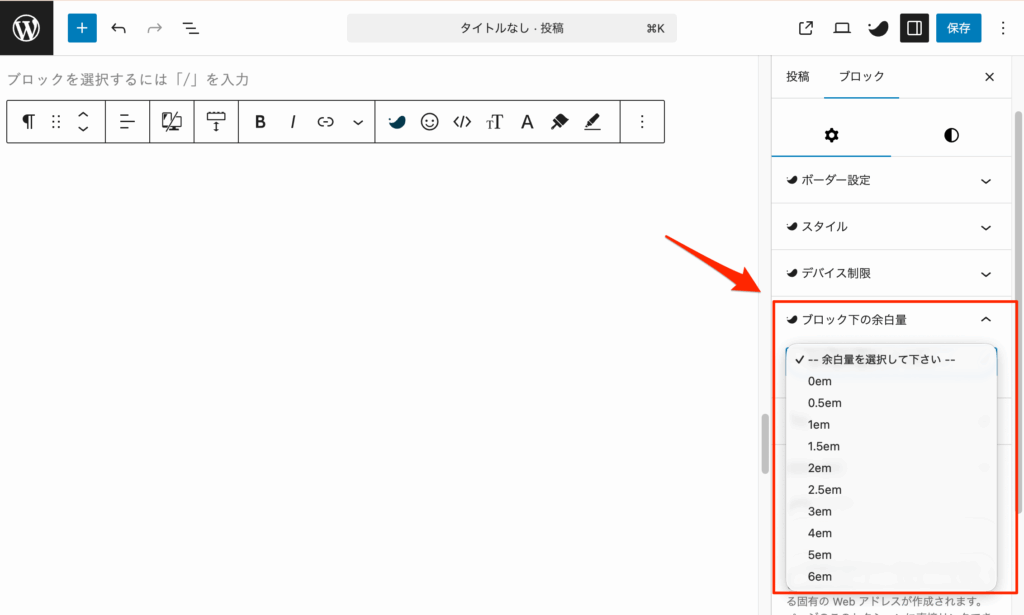Switch to the 投稿 tab
The width and height of the screenshot is (1024, 615).
(797, 77)
